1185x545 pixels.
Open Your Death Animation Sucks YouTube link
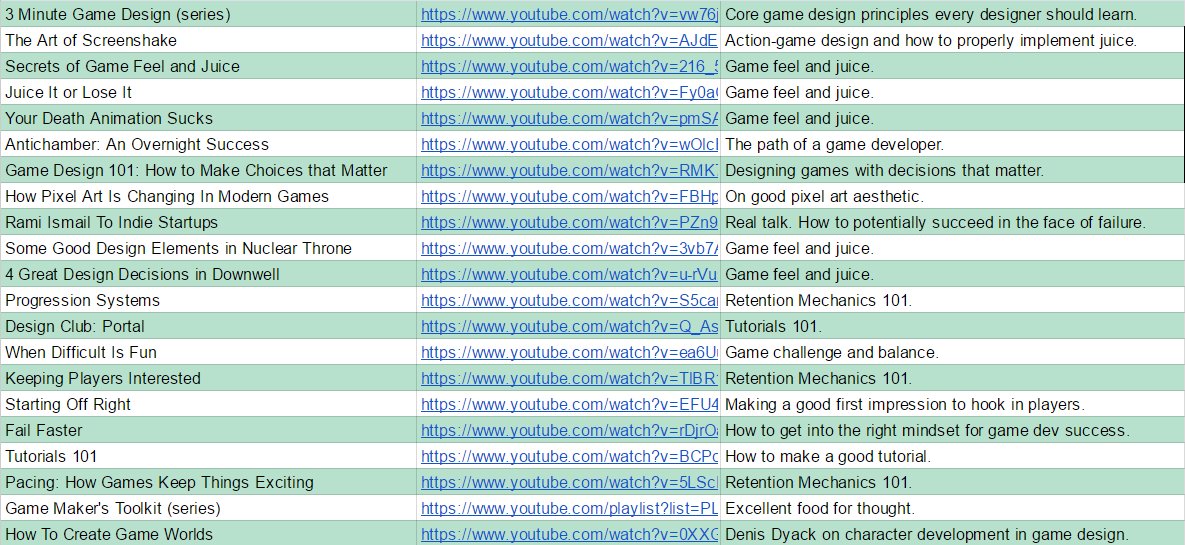coord(569,118)
